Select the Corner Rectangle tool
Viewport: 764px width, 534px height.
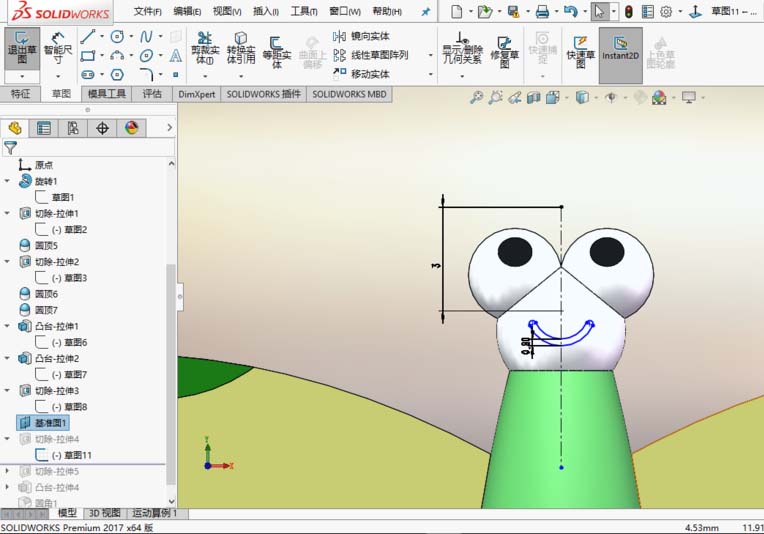tap(88, 56)
